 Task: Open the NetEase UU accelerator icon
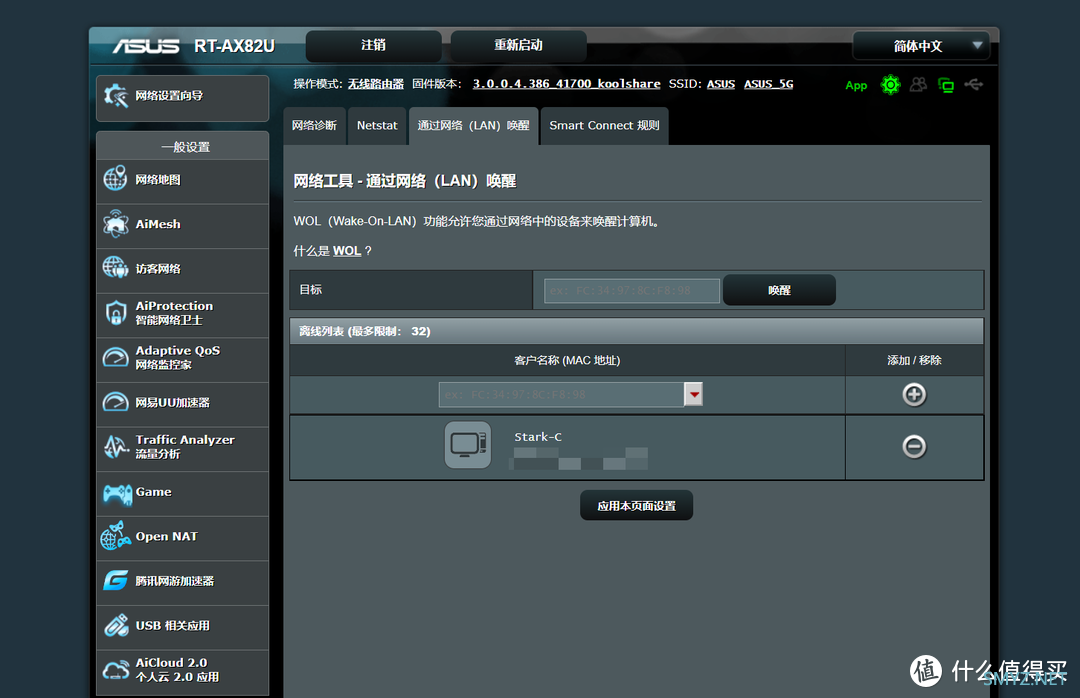[116, 402]
